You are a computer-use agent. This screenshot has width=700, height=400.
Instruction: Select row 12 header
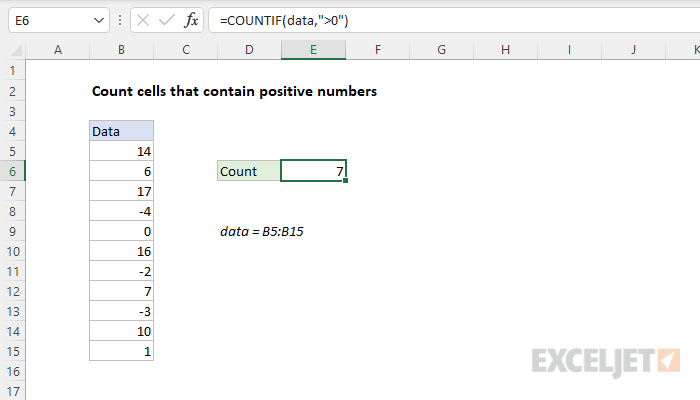click(12, 292)
